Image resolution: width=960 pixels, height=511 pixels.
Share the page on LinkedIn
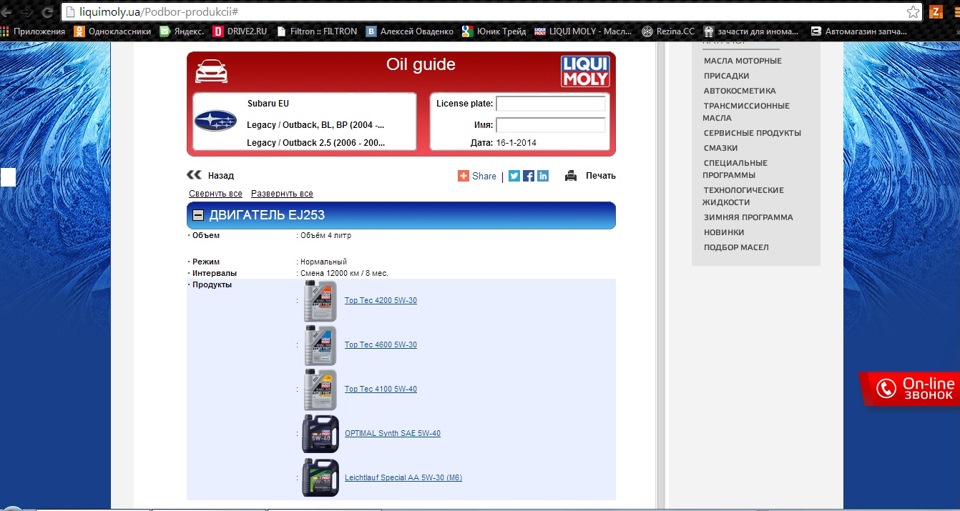[x=543, y=176]
